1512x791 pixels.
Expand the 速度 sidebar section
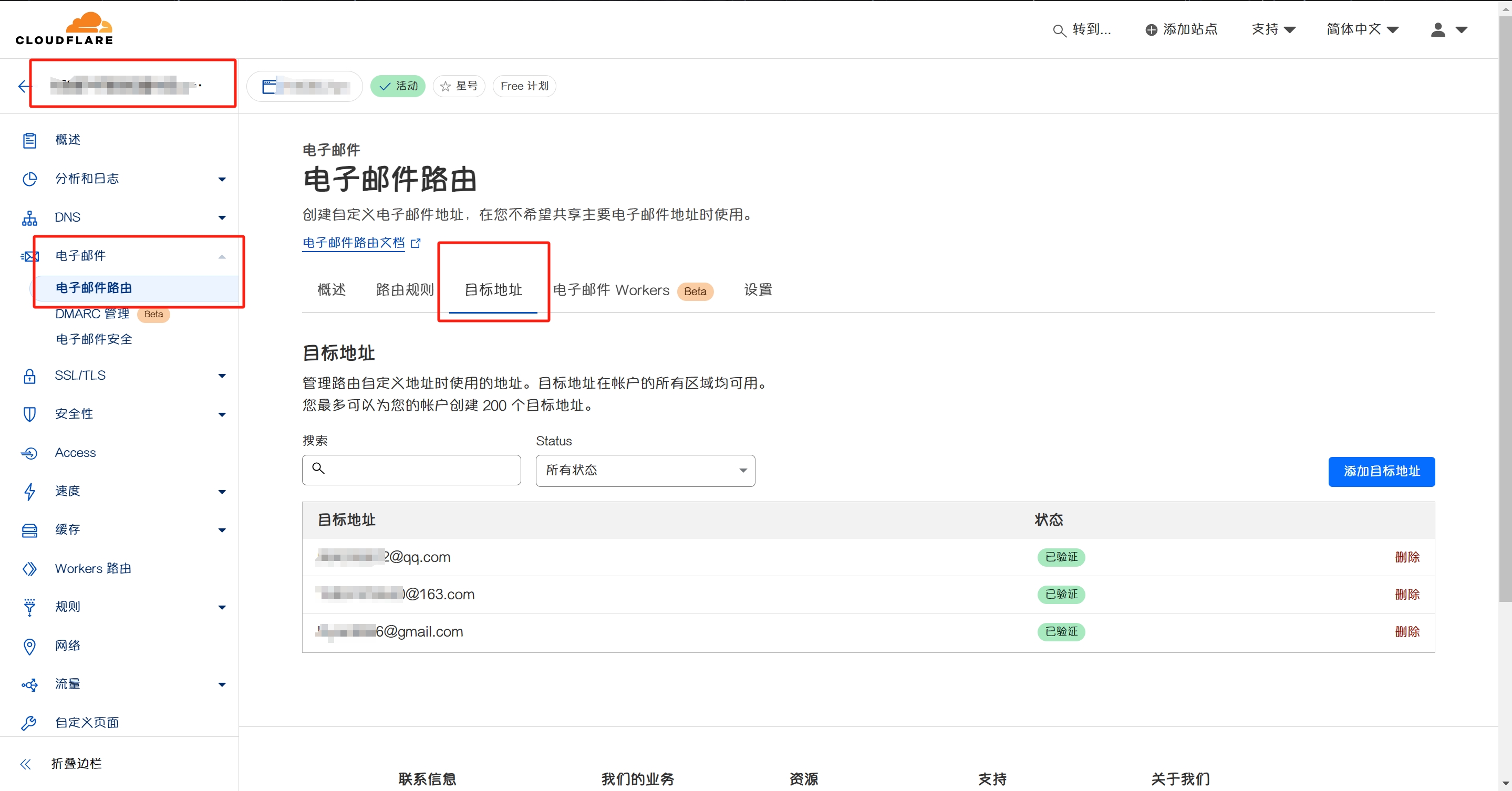[222, 492]
